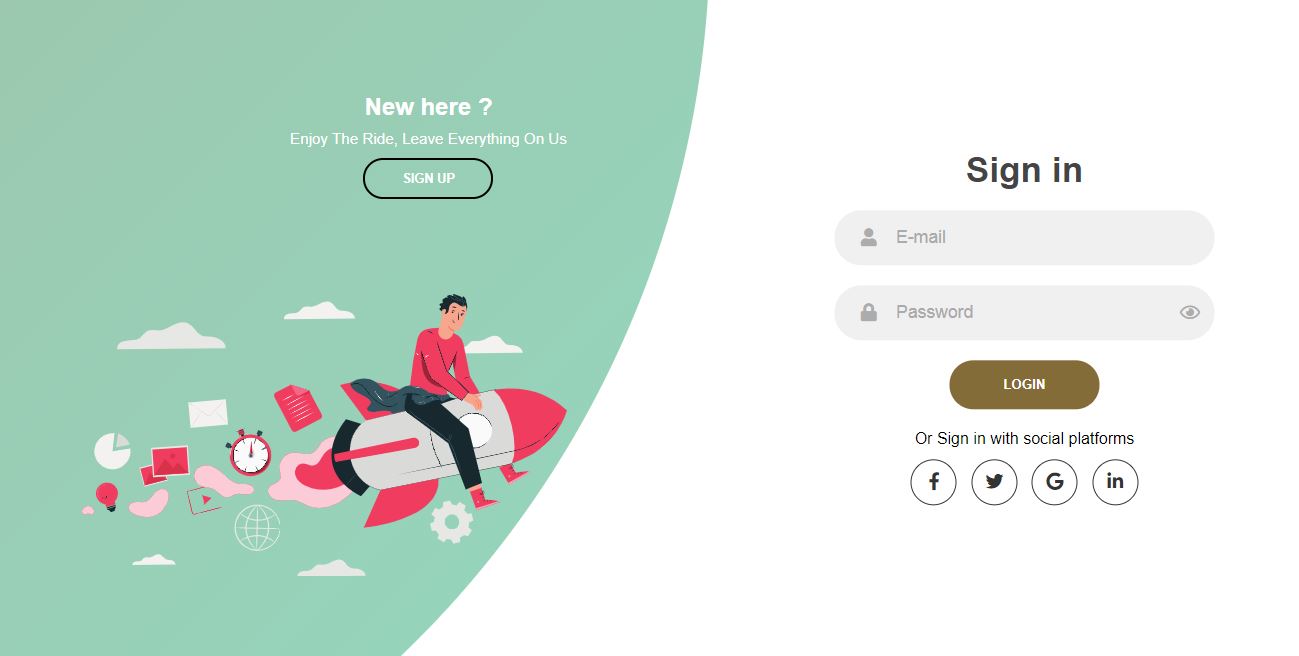
Task: Click the user icon in E-mail field
Action: tap(869, 237)
